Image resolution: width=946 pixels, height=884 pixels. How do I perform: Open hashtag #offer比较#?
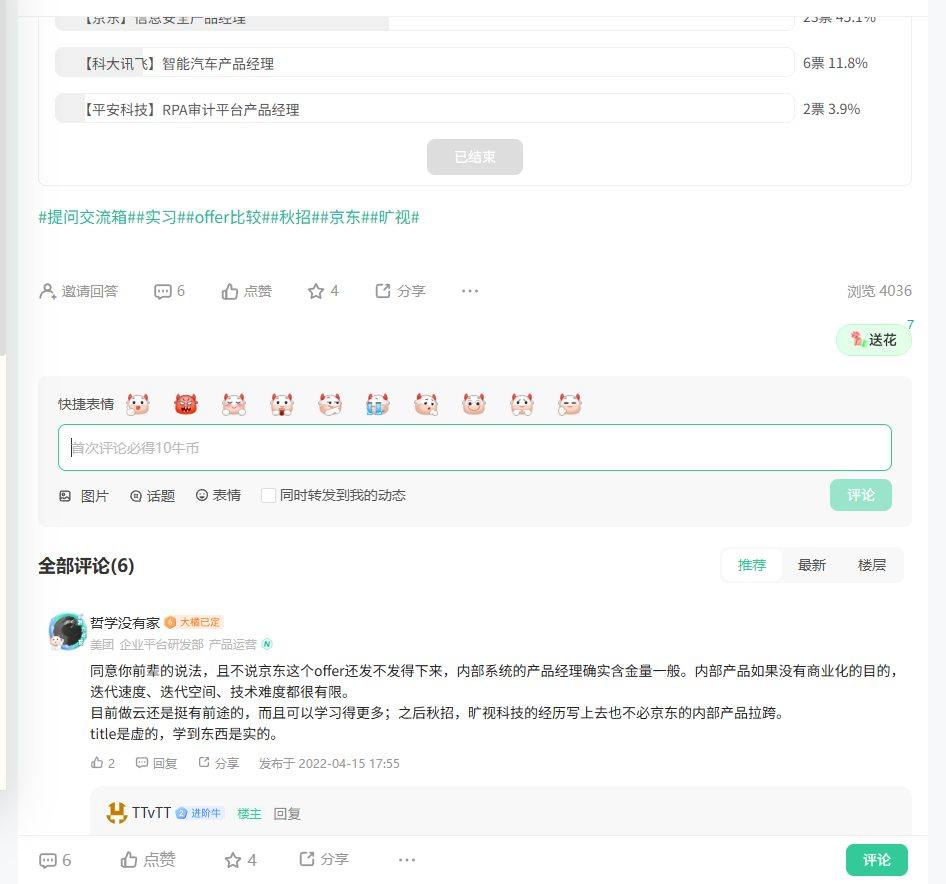[228, 217]
